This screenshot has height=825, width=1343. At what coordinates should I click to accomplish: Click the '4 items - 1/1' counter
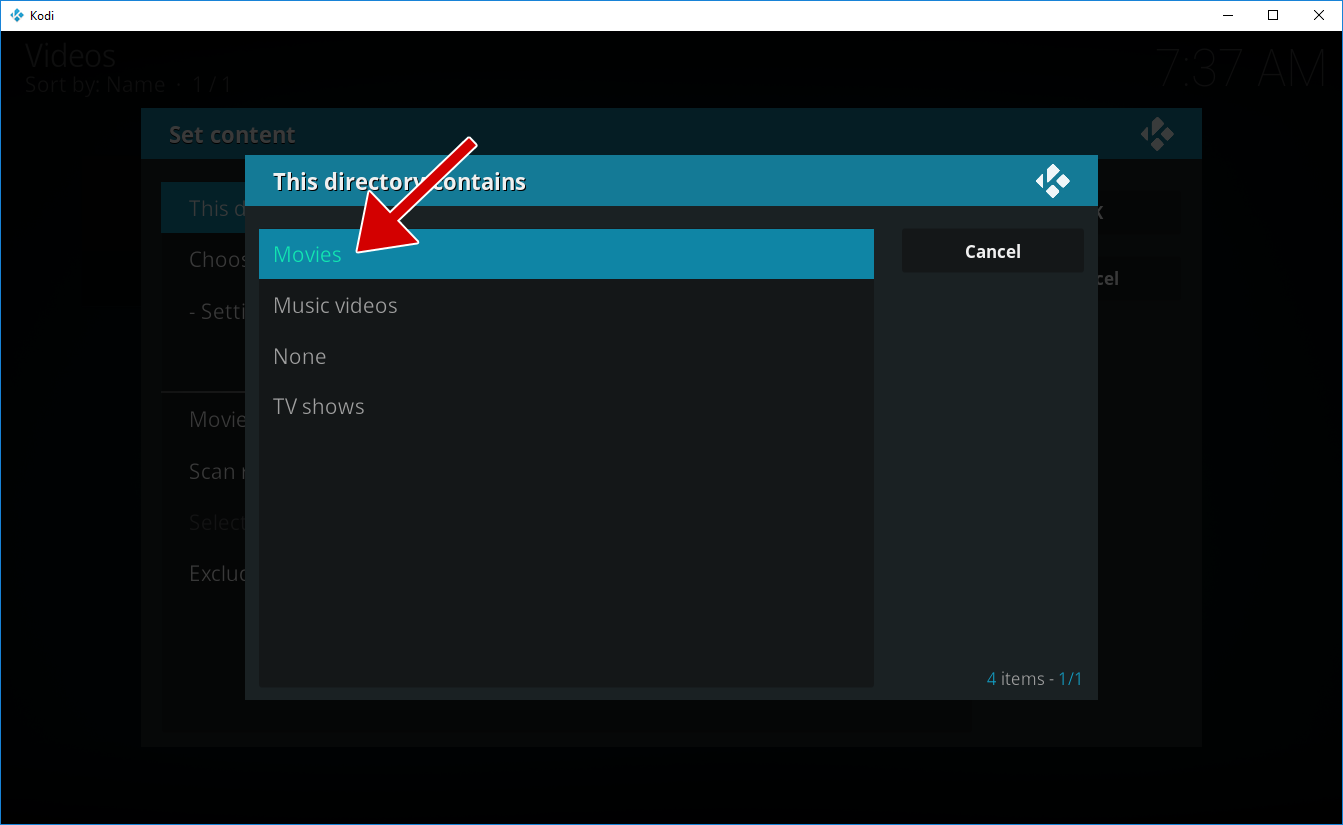[x=1034, y=679]
